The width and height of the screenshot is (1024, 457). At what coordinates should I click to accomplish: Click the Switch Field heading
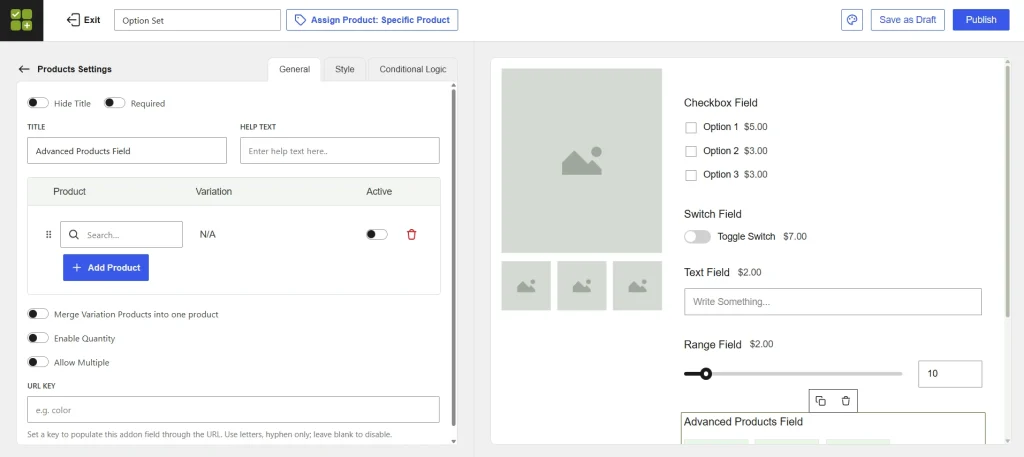[x=712, y=214]
